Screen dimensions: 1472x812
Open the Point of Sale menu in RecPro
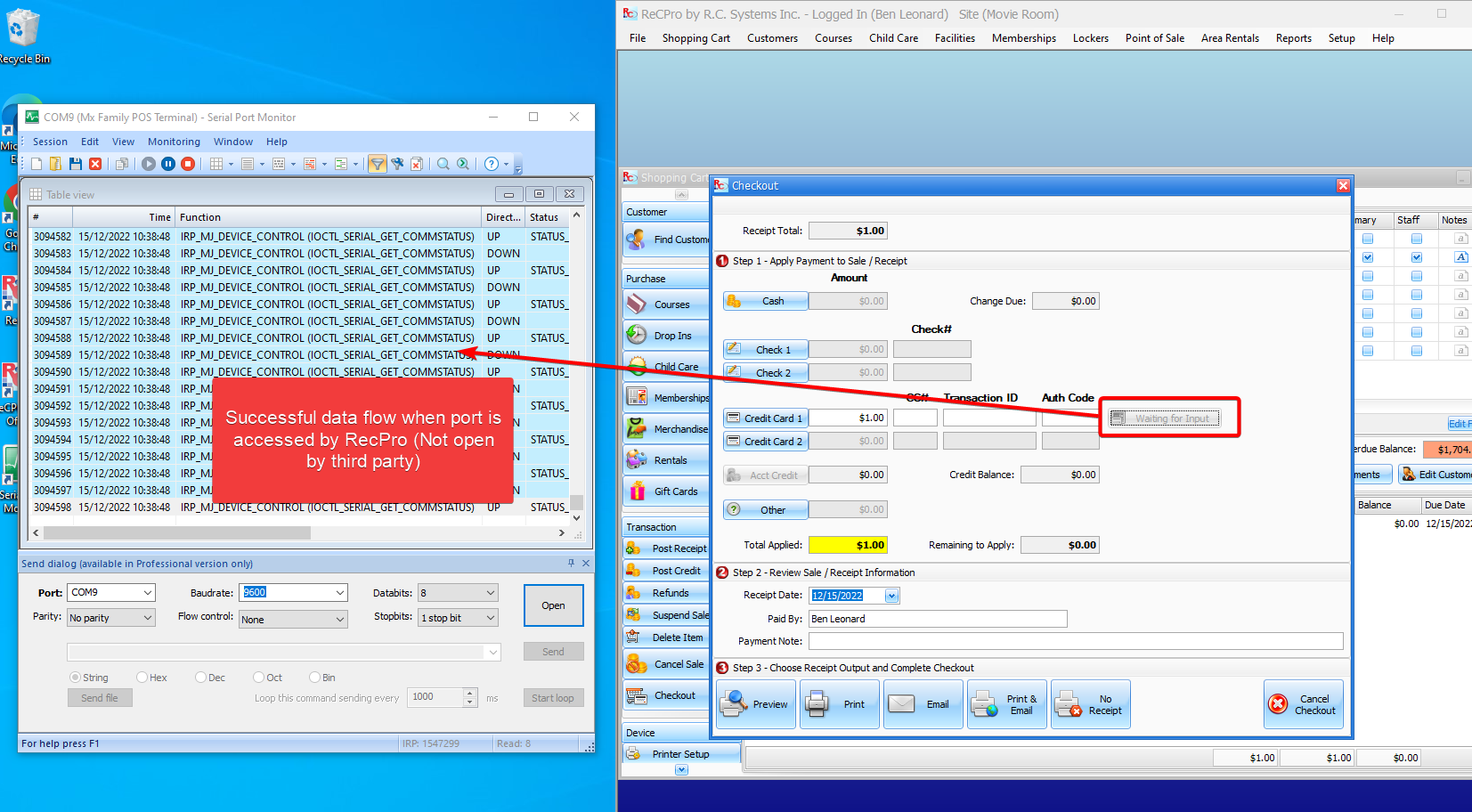tap(1154, 38)
